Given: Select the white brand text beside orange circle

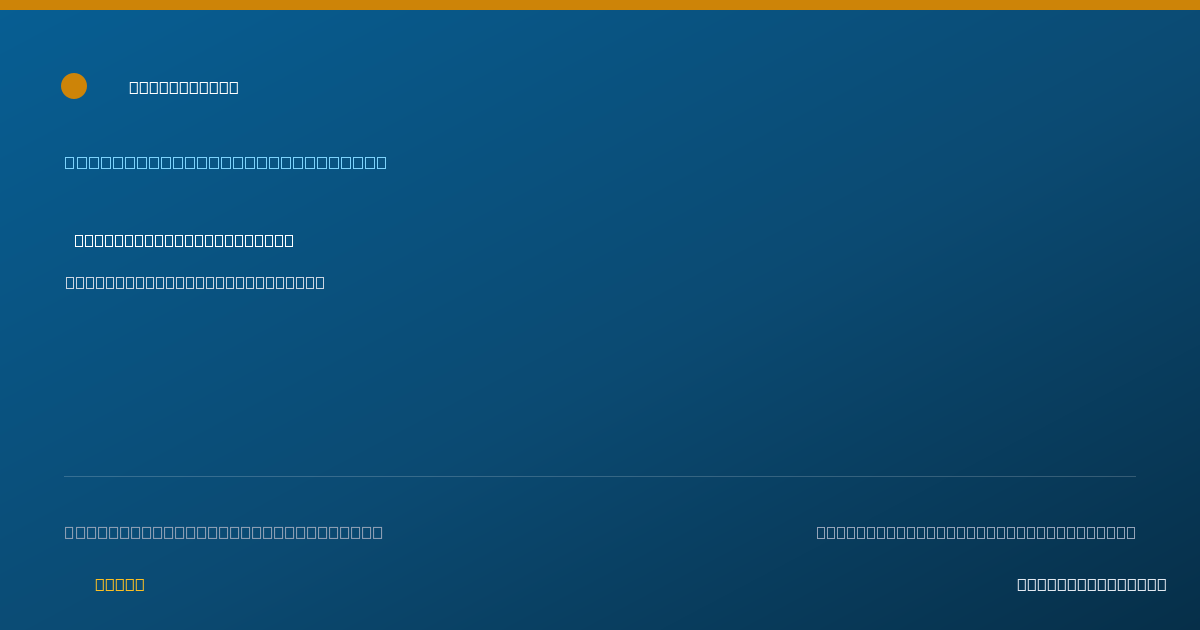Looking at the screenshot, I should [184, 87].
